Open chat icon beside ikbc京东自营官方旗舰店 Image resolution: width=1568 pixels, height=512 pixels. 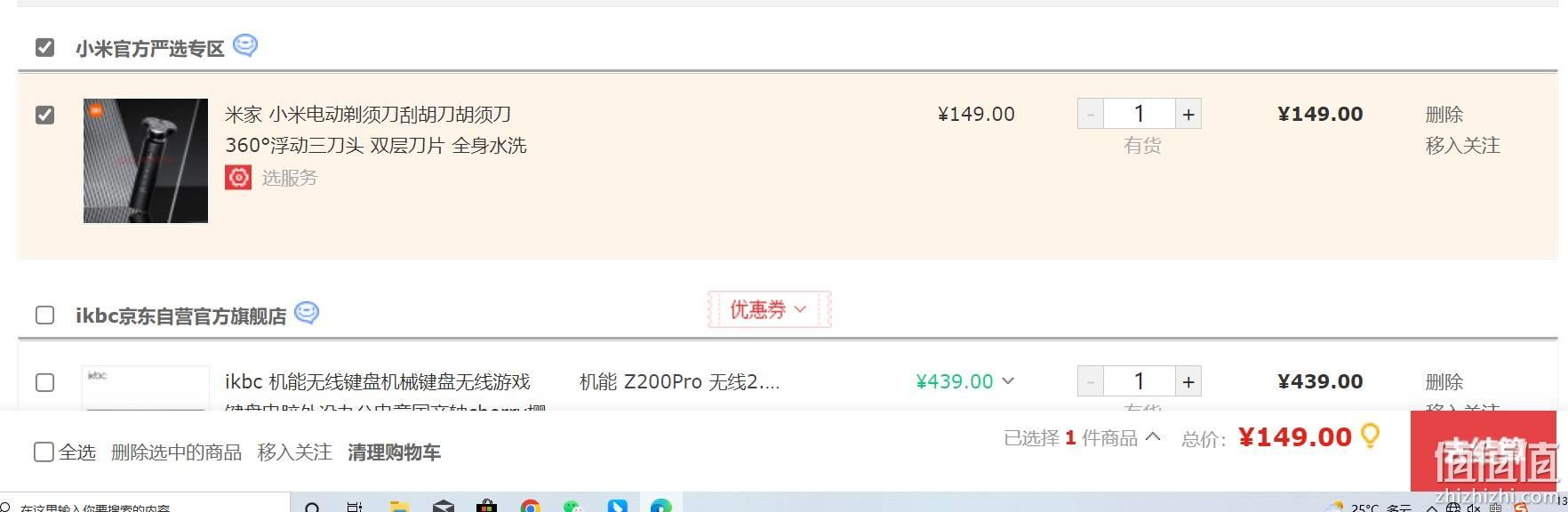307,313
